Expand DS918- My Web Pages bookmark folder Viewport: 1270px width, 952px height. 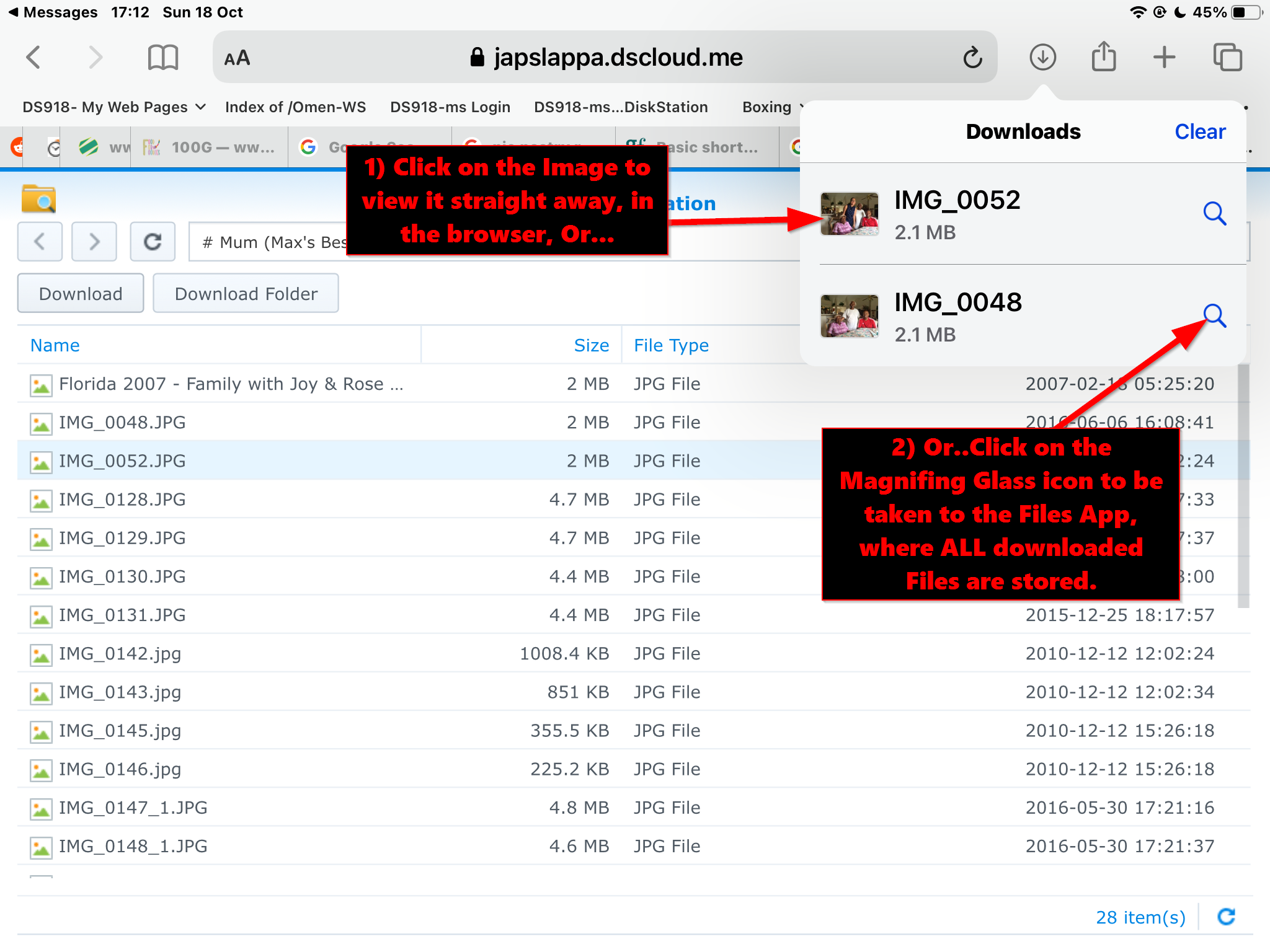click(x=114, y=107)
